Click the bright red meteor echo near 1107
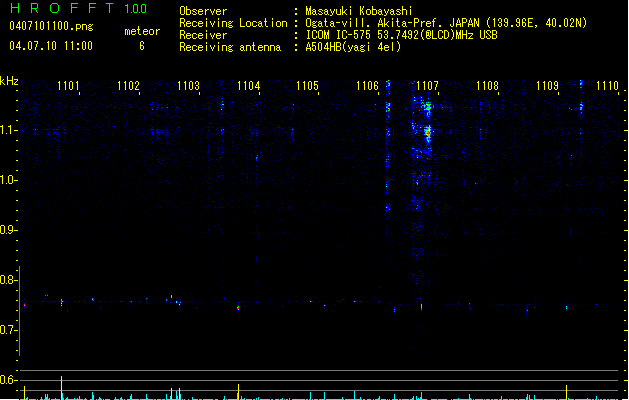Screen dimensions: 629x400 428,132
